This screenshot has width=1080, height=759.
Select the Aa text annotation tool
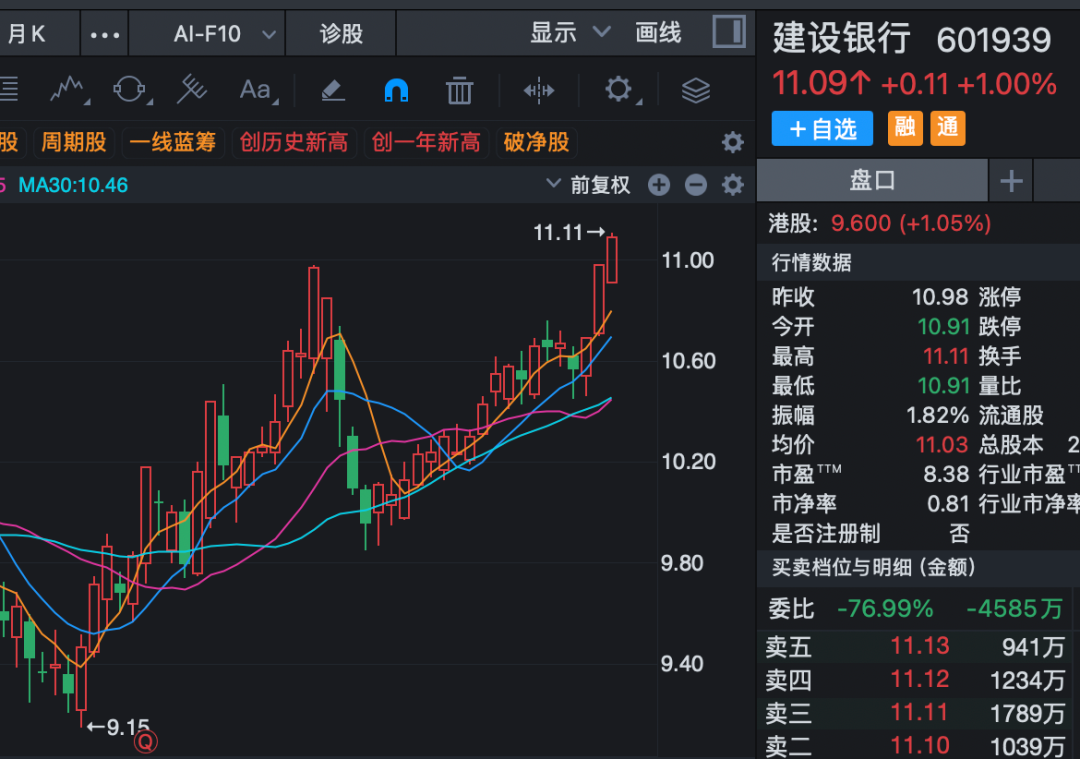(x=257, y=90)
